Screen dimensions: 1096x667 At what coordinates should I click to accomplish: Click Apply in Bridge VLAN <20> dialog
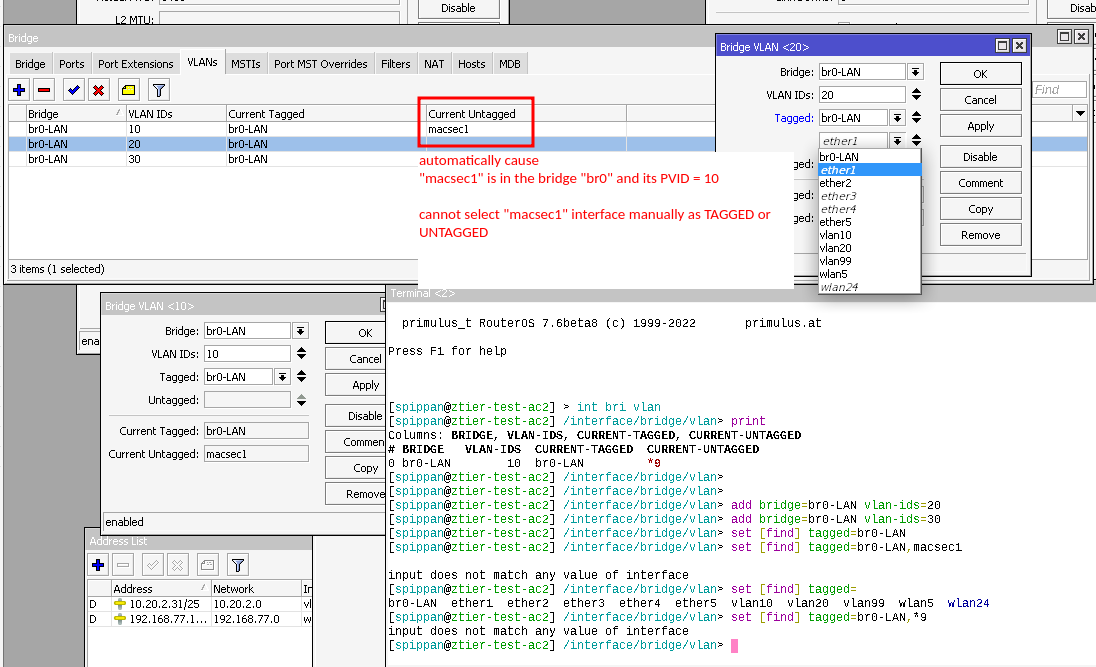(x=980, y=126)
